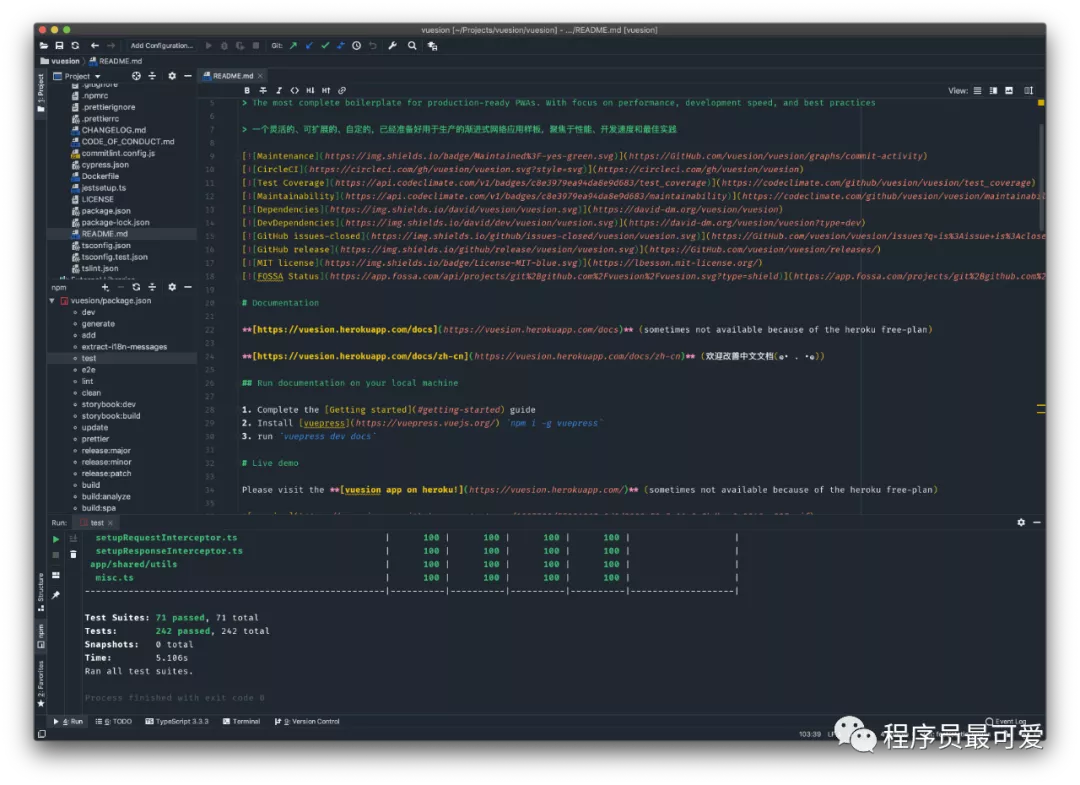Image resolution: width=1080 pixels, height=785 pixels.
Task: Click the Synchronize refresh toolbar icon
Action: (75, 45)
